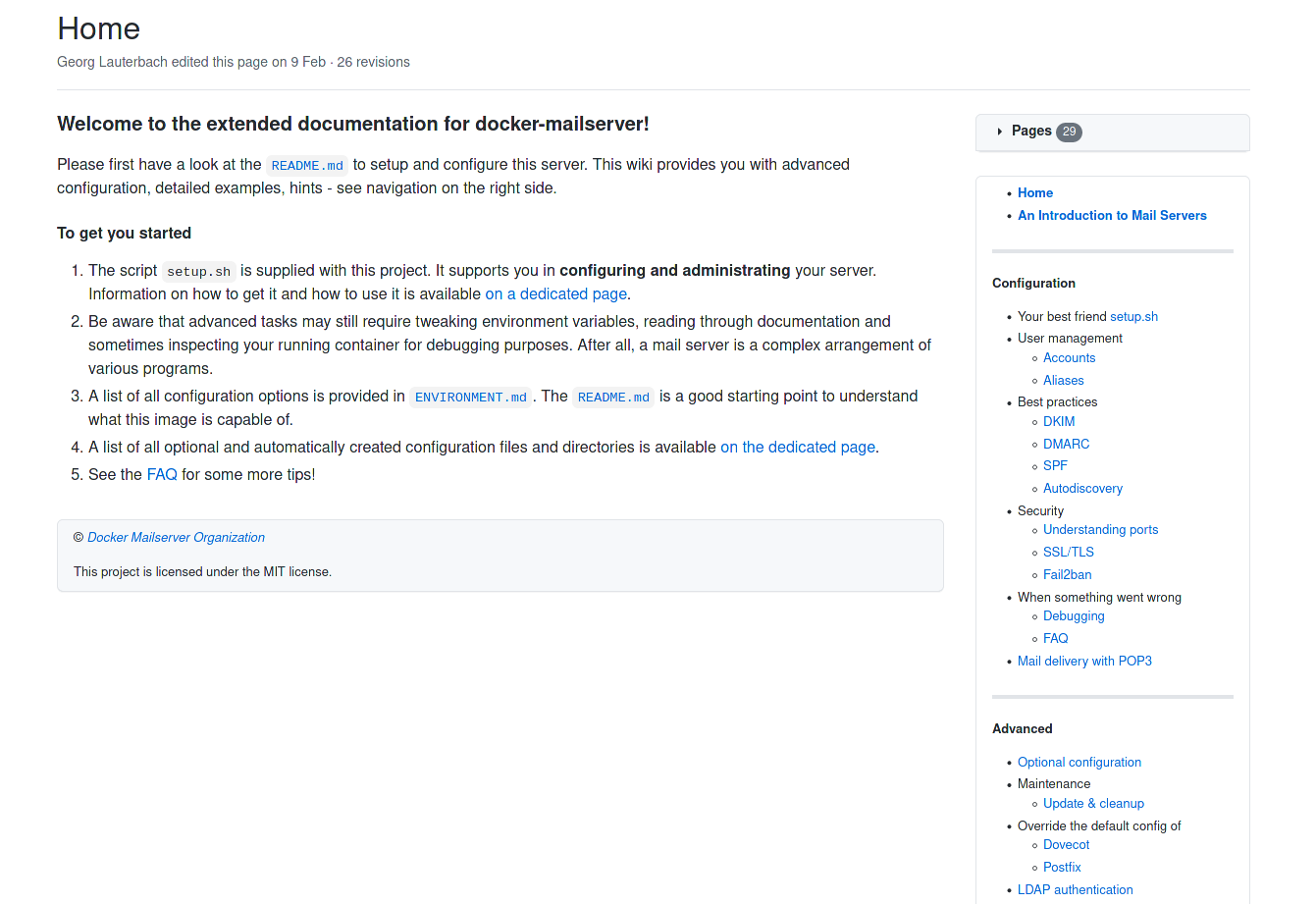This screenshot has height=904, width=1316.
Task: Open the Debugging guide
Action: [1074, 615]
